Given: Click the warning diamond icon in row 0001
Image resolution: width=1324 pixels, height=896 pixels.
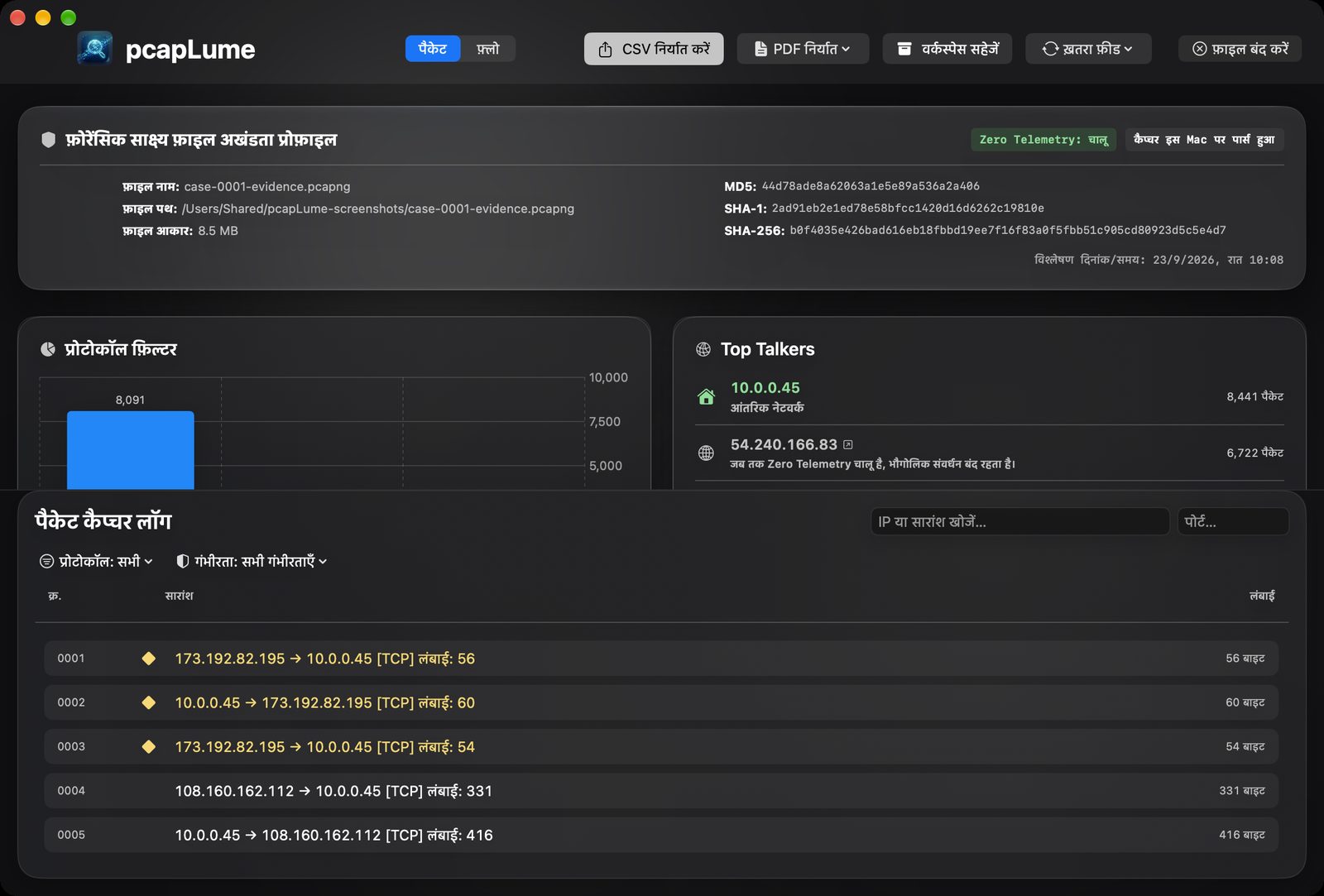Looking at the screenshot, I should pyautogui.click(x=149, y=659).
